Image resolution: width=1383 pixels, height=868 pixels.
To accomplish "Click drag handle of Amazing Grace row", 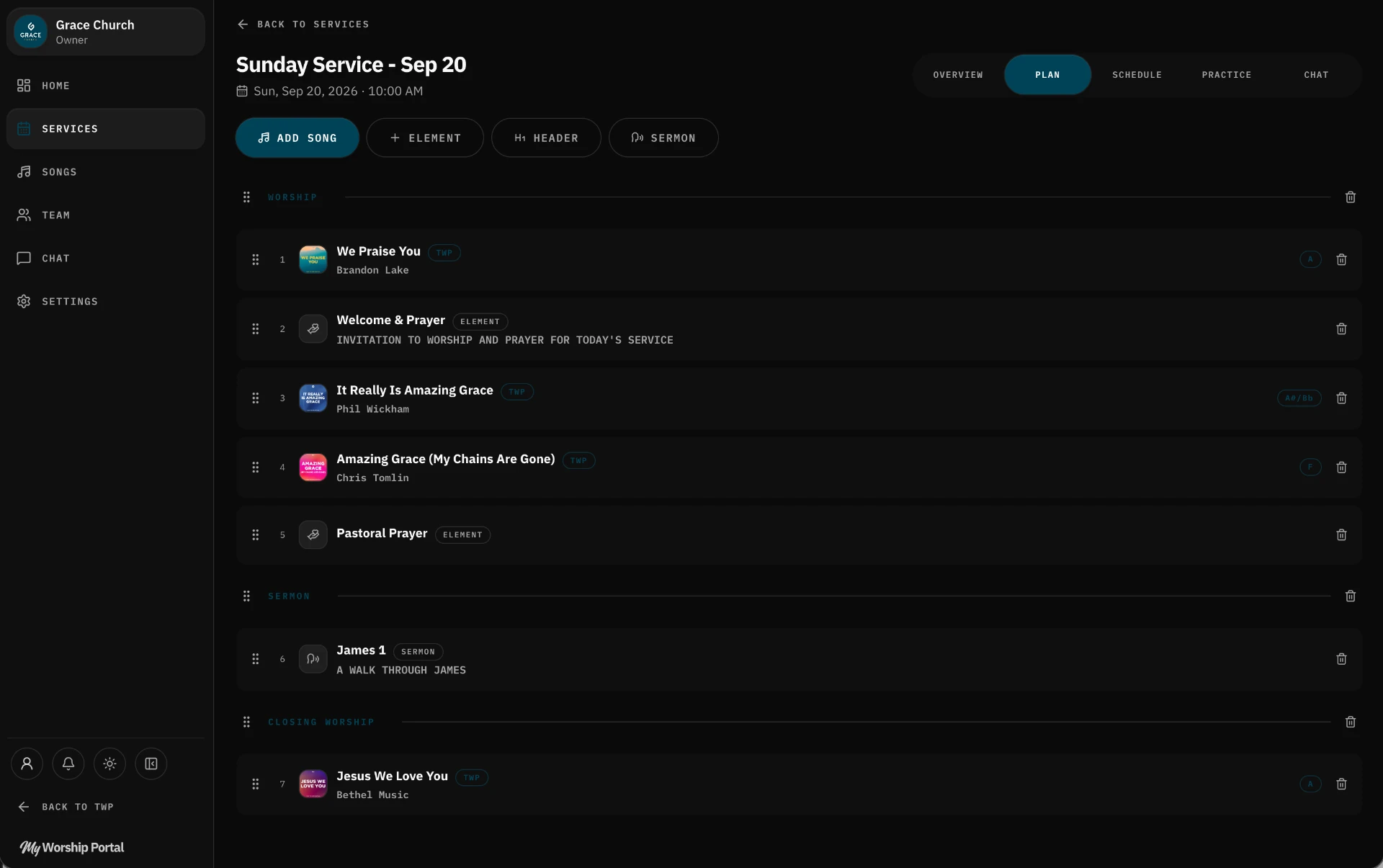I will [x=255, y=467].
